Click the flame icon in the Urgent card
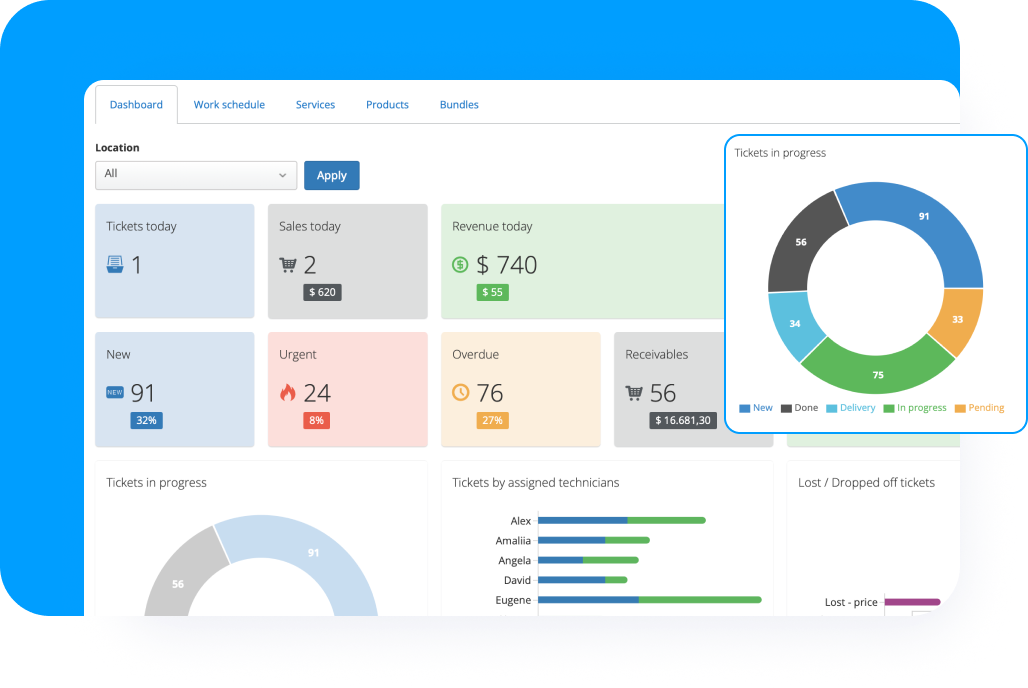Screen dimensions: 1028x688 pos(287,393)
